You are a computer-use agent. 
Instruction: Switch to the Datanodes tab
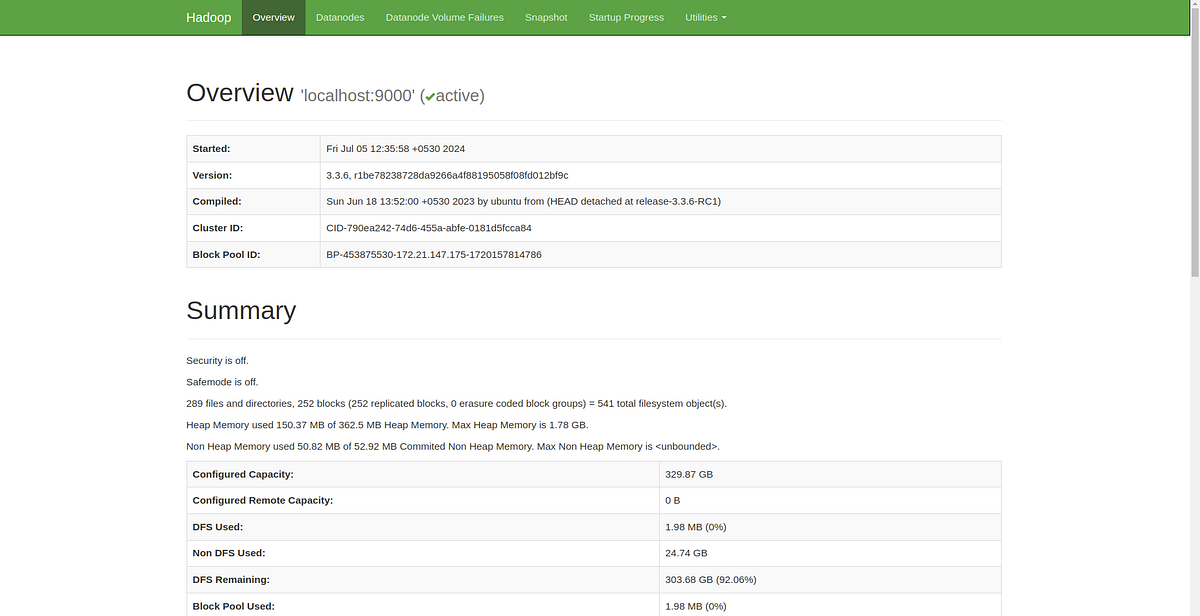[340, 17]
